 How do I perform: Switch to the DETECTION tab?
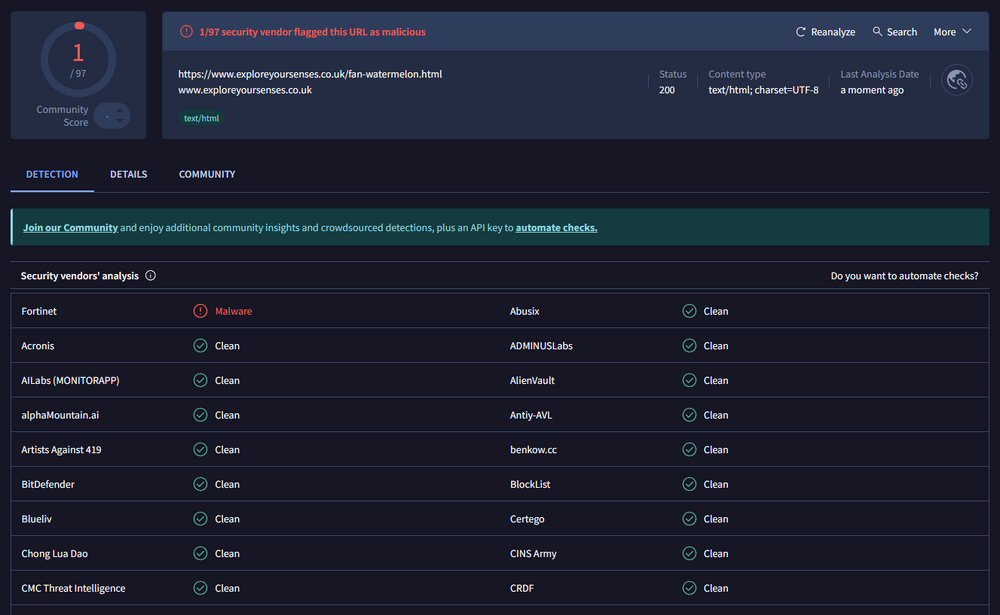(x=52, y=174)
